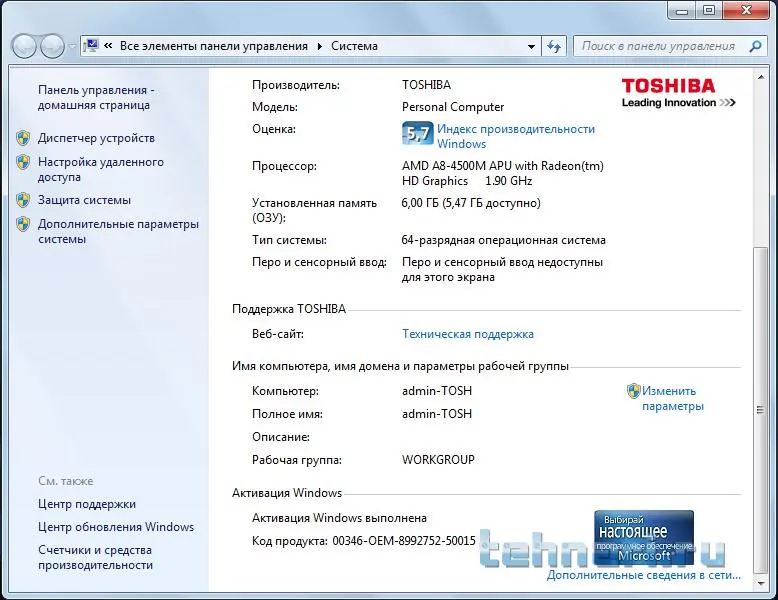This screenshot has height=600, width=778.
Task: Click the shield icon beside "Диспетчер устройств"
Action: point(23,138)
